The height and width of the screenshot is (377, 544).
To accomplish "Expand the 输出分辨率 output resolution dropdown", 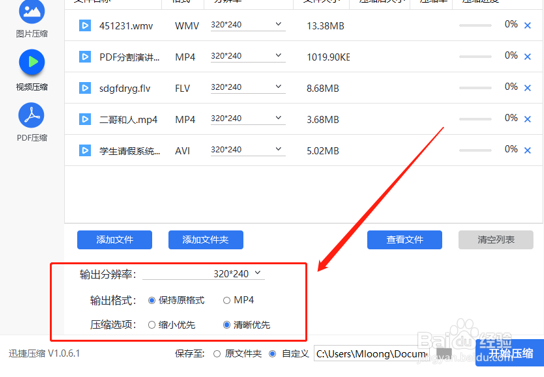I will coord(204,274).
